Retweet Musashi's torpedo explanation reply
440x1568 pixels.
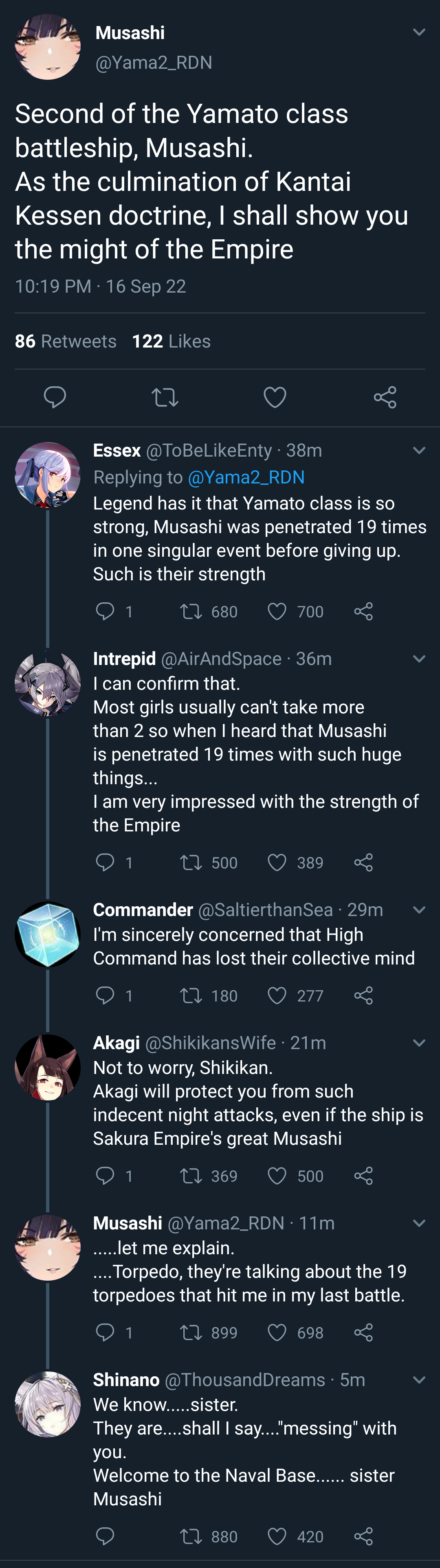click(191, 1332)
